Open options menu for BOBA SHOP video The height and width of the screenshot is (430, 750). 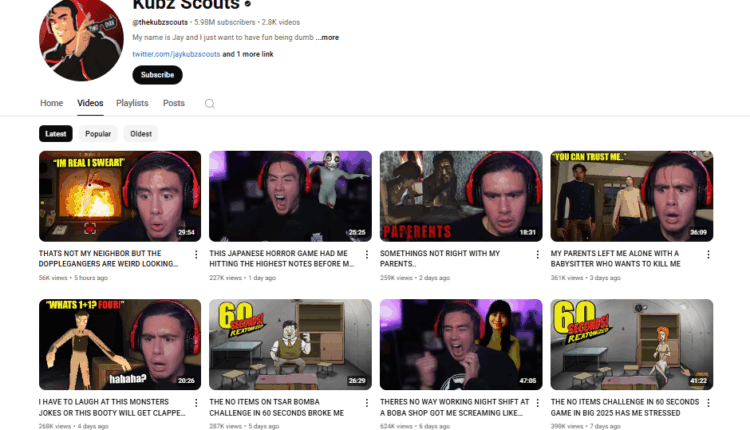538,403
